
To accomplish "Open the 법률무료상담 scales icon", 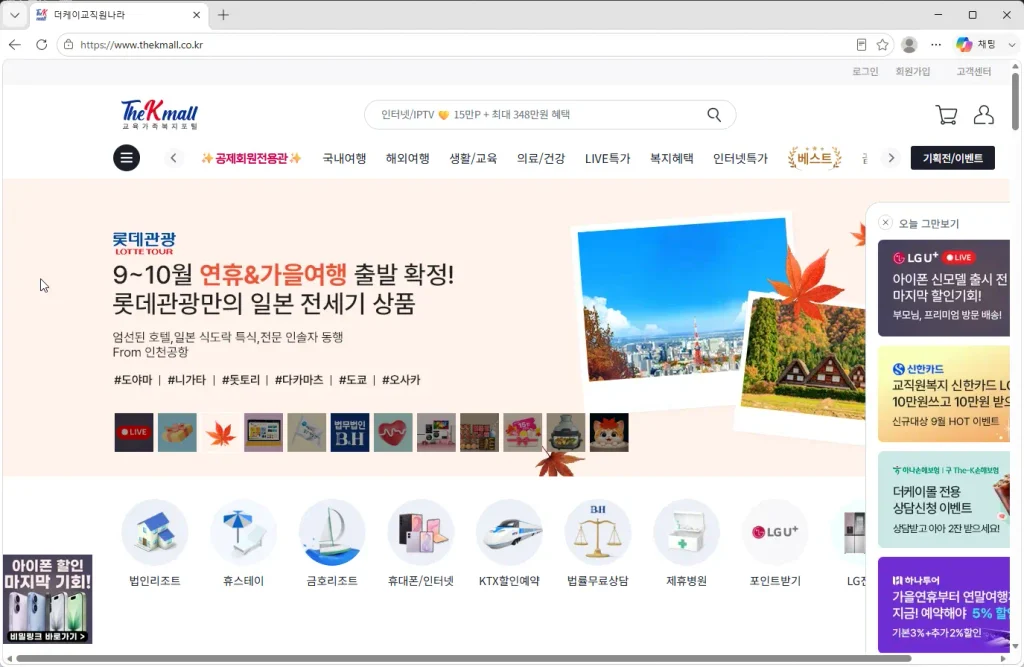I will [x=598, y=532].
